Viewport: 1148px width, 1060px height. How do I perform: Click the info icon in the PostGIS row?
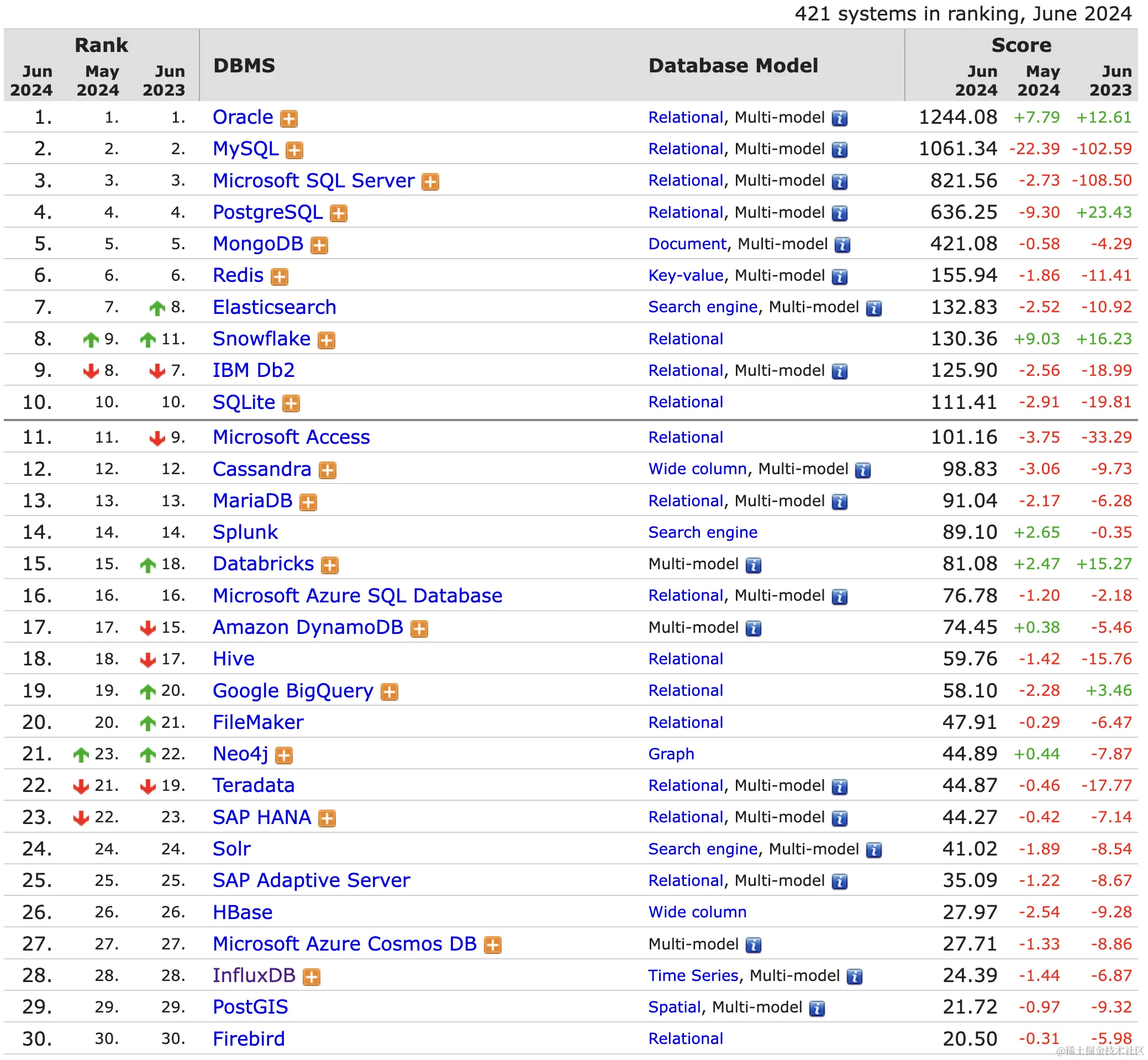[817, 1009]
